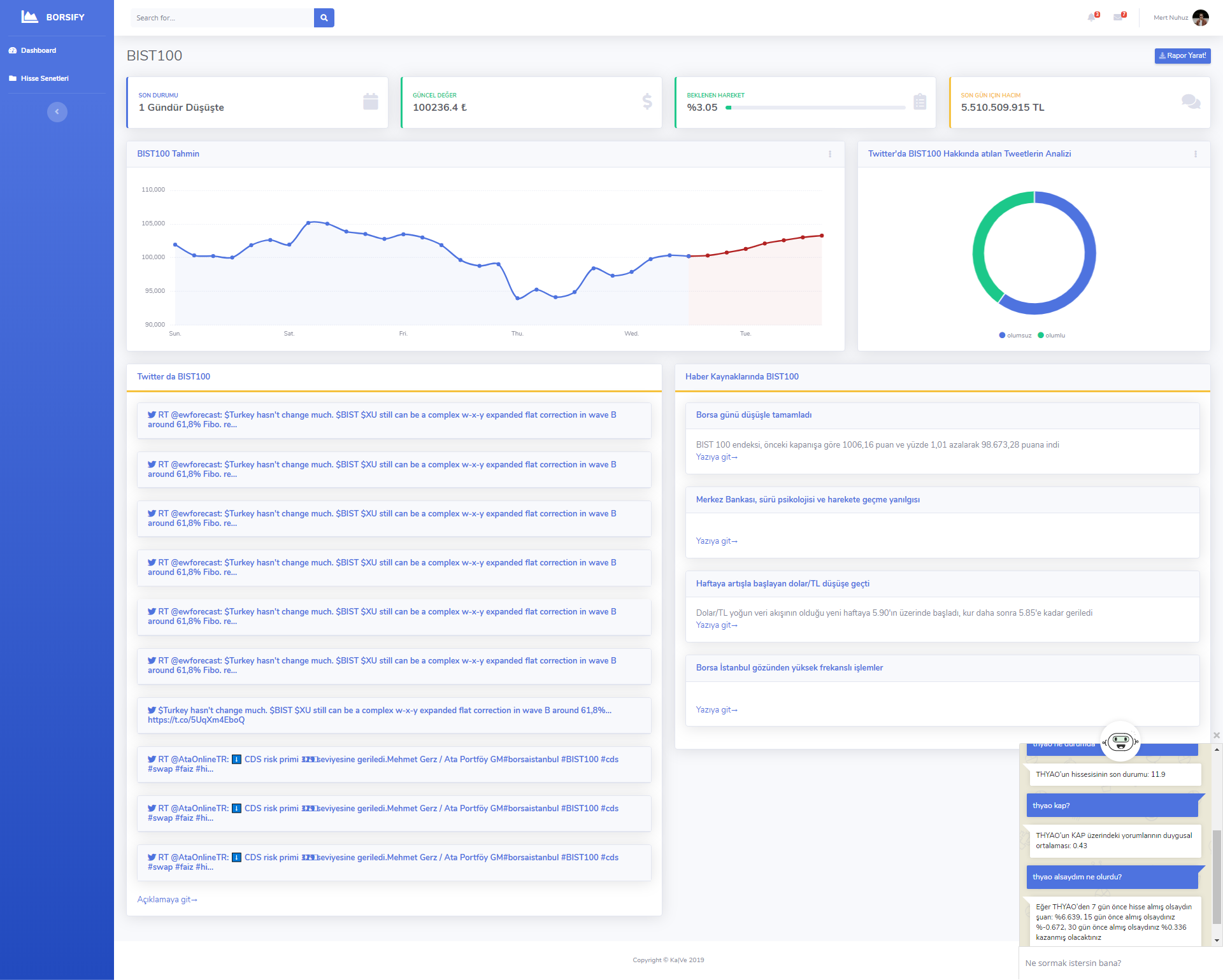1223x980 pixels.
Task: Toggle olumlu legend in tweet chart
Action: (x=1052, y=336)
